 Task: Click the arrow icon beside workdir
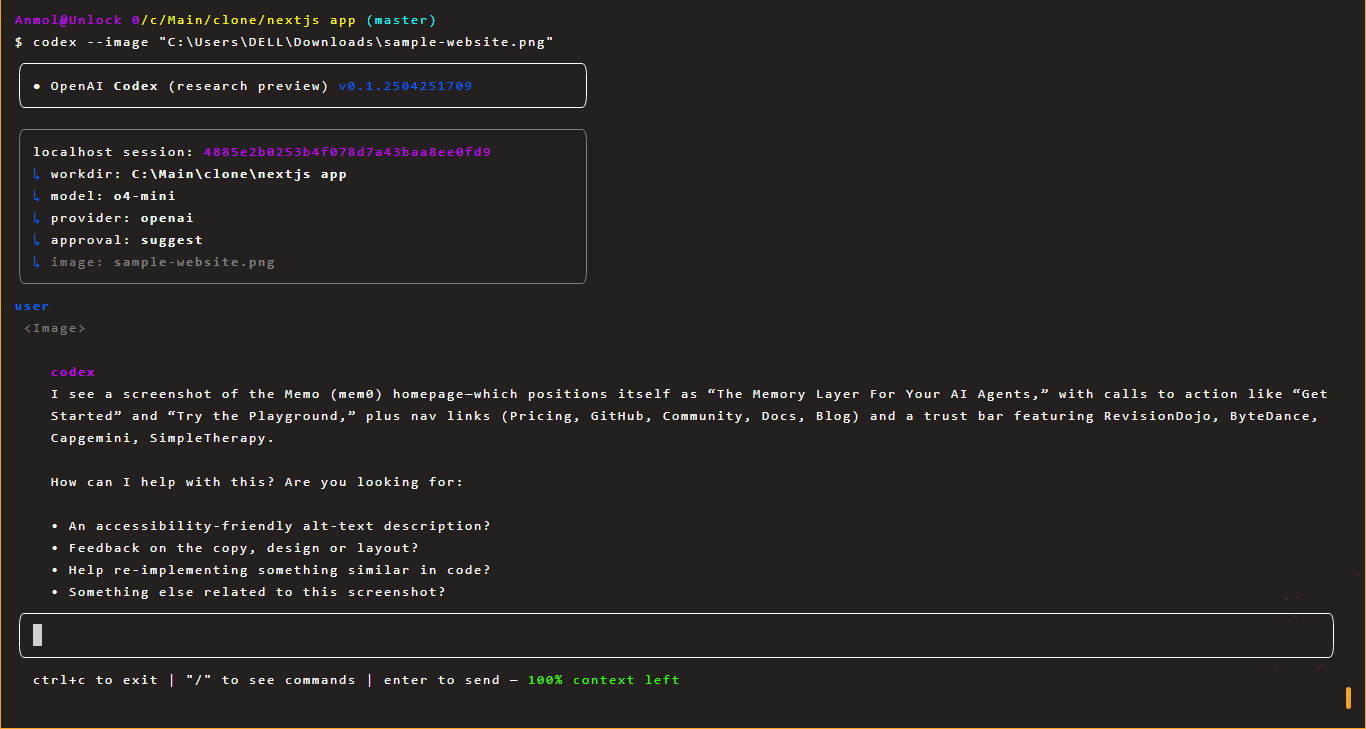click(37, 174)
